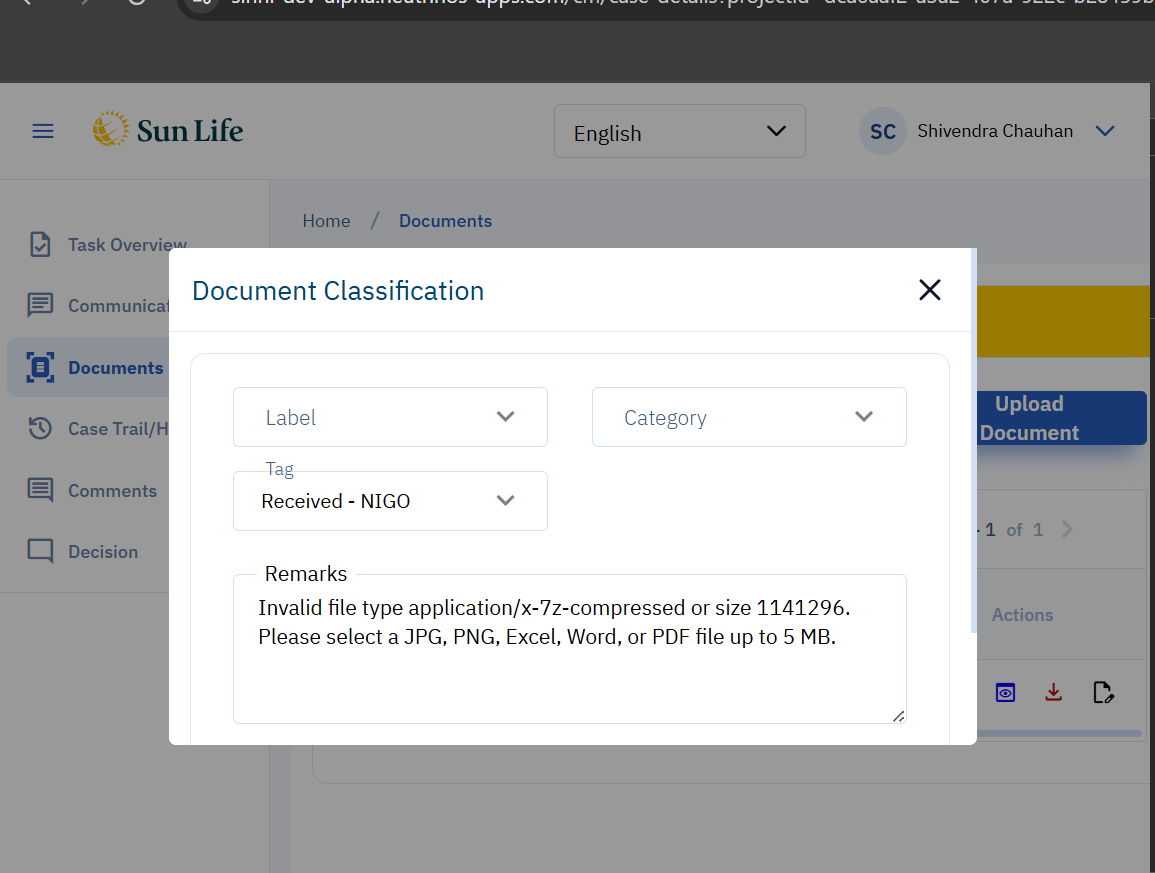Click the edit document icon

click(1103, 693)
